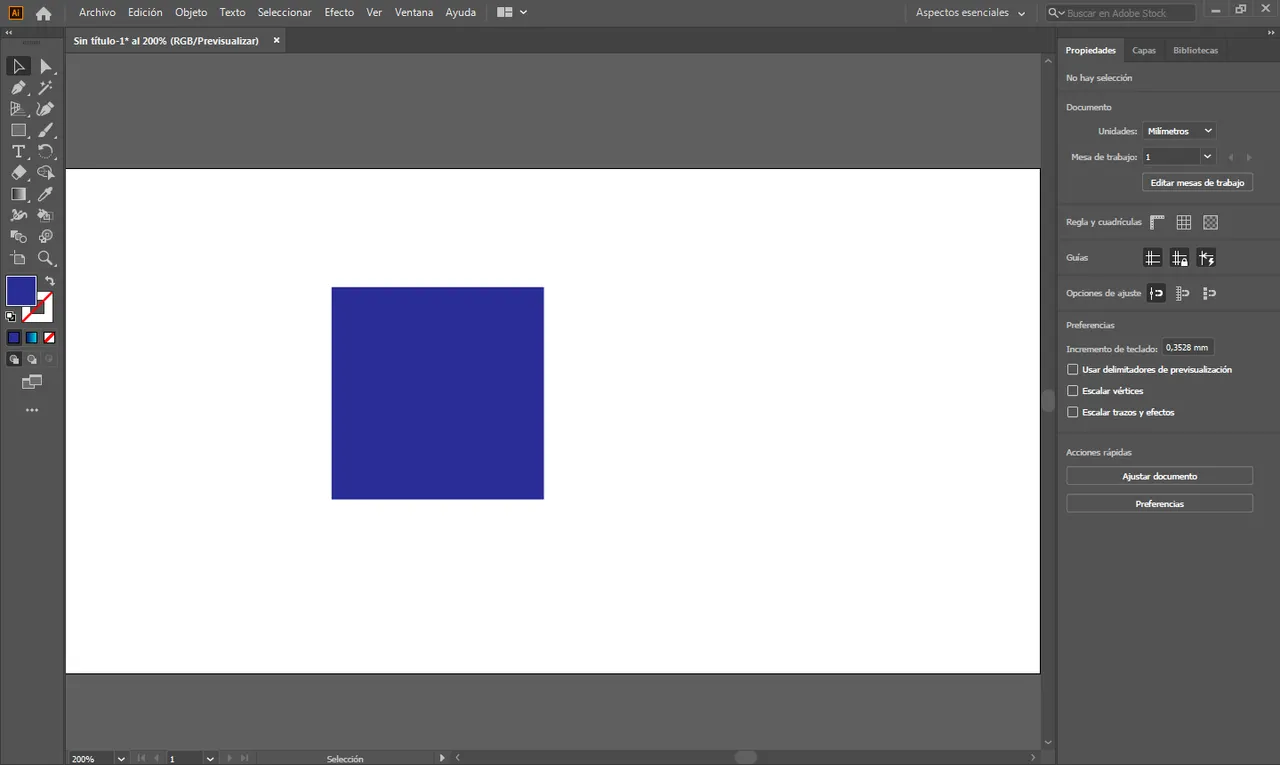This screenshot has width=1280, height=765.
Task: Select the Paintbrush tool
Action: (x=45, y=130)
